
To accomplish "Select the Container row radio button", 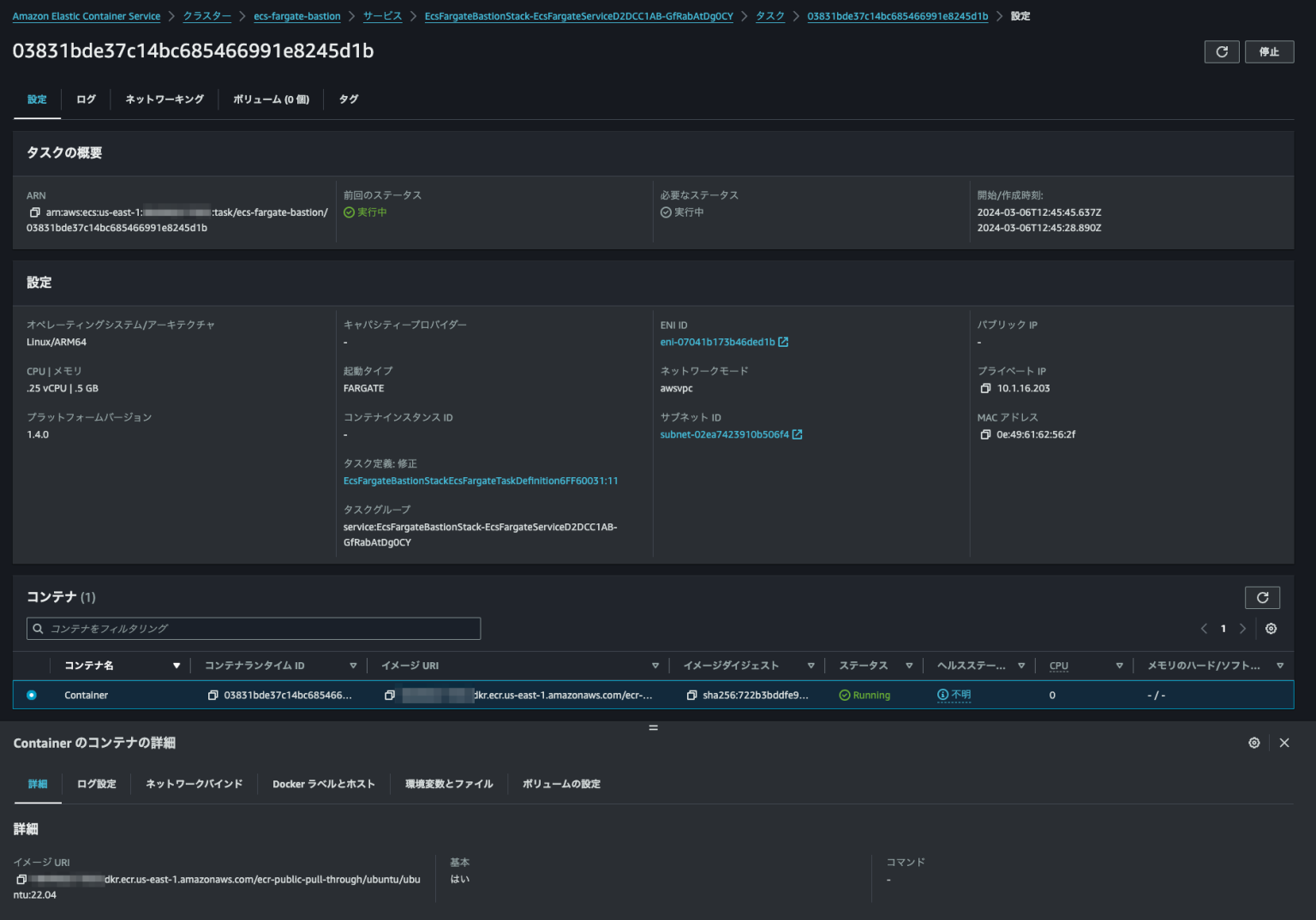I will pos(32,695).
